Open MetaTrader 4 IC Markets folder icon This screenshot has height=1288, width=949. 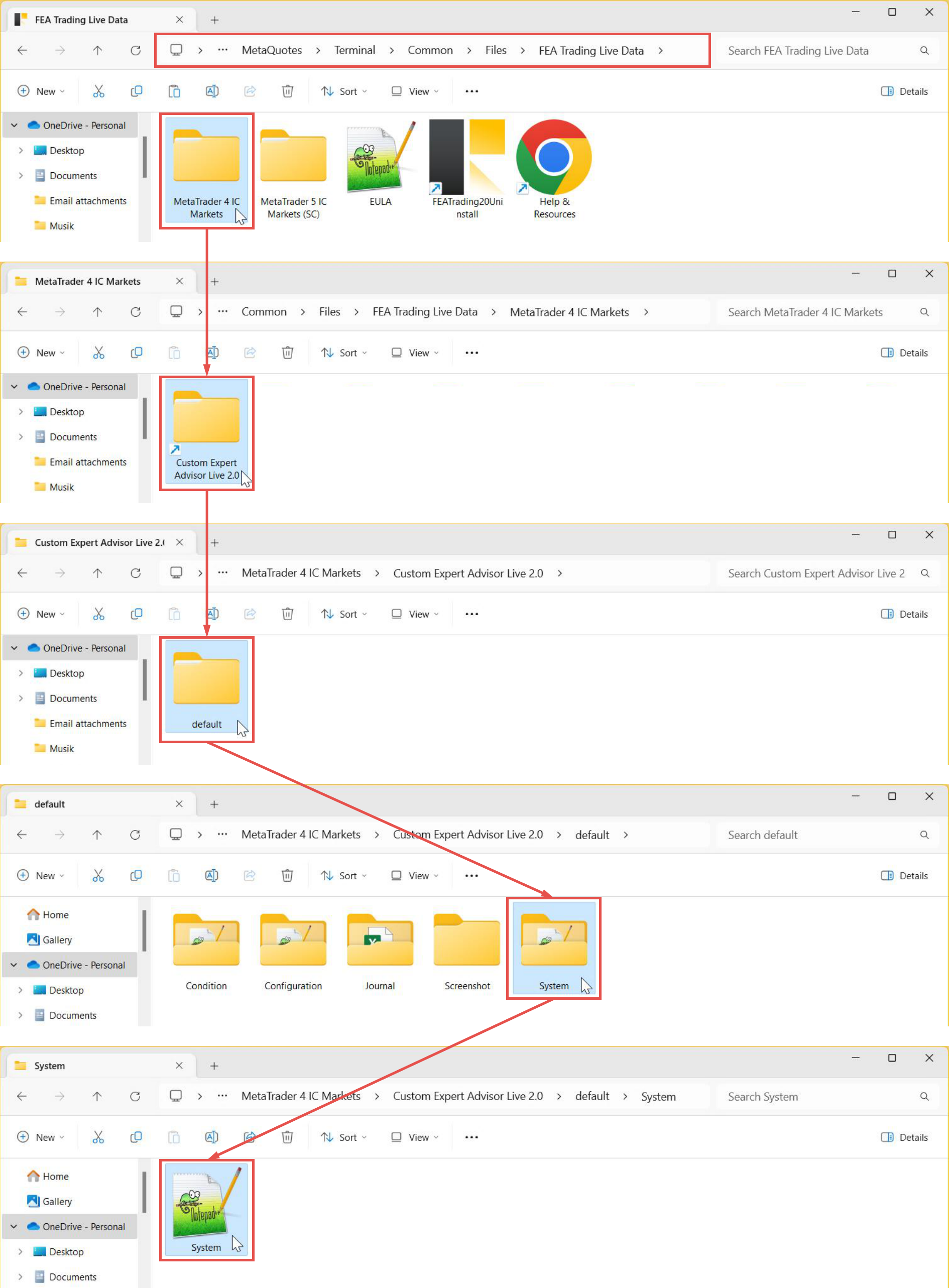point(207,155)
